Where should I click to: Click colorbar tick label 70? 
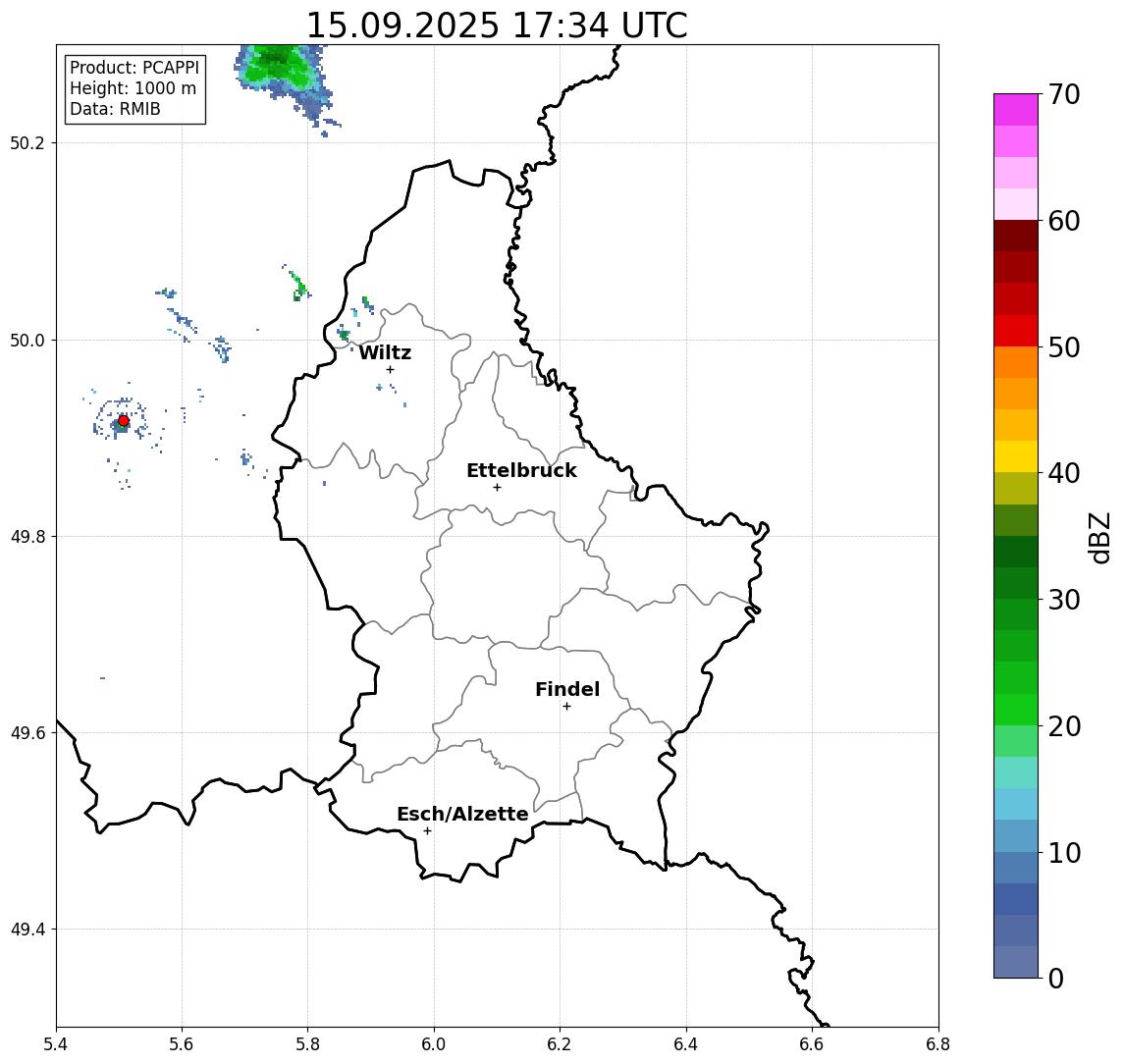tap(1064, 94)
